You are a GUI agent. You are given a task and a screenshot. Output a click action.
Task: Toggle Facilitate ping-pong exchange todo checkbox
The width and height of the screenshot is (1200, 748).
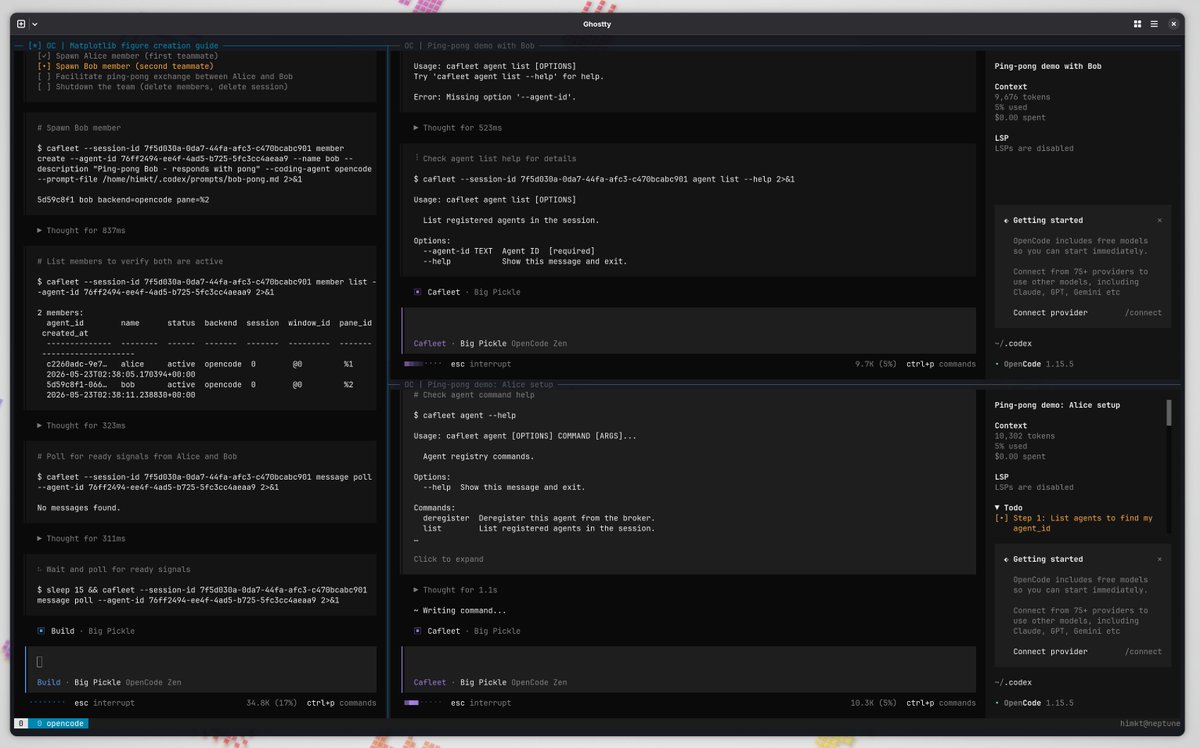tap(44, 76)
